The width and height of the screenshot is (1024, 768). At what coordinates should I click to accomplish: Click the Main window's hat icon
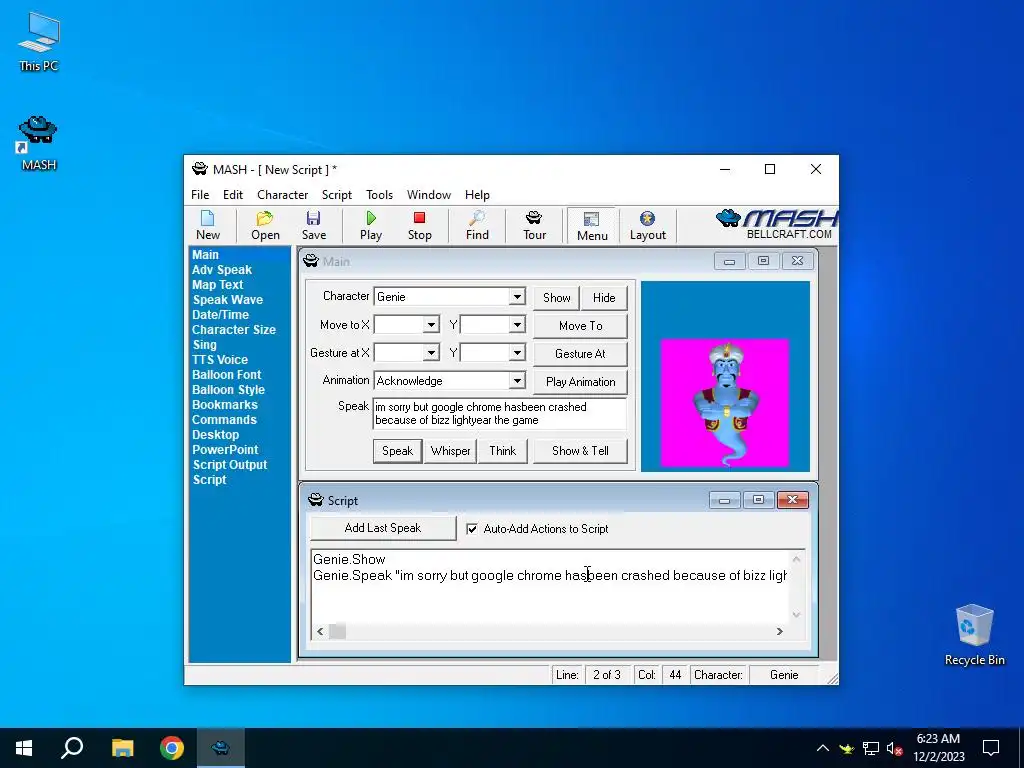311,261
